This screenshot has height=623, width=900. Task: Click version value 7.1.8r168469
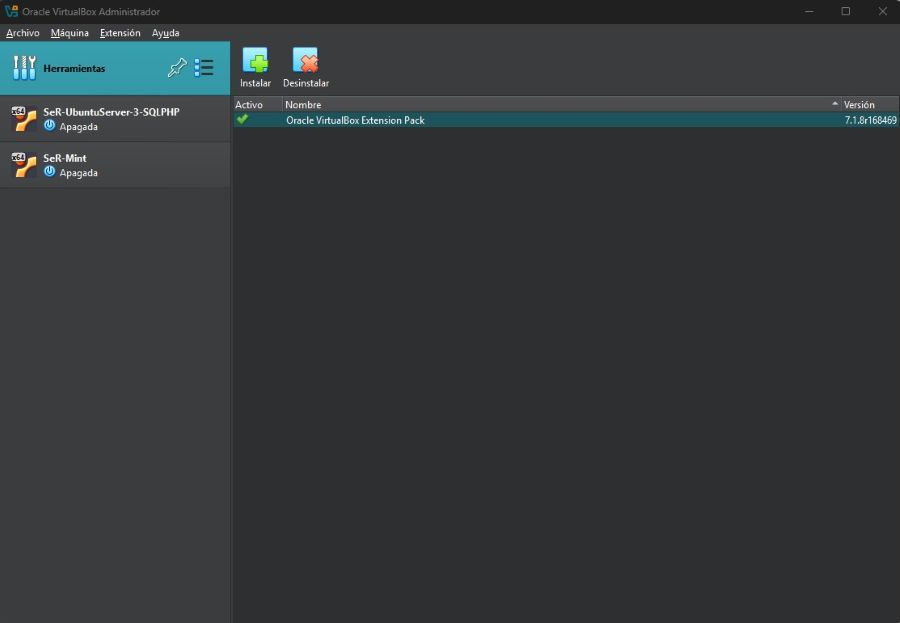870,120
